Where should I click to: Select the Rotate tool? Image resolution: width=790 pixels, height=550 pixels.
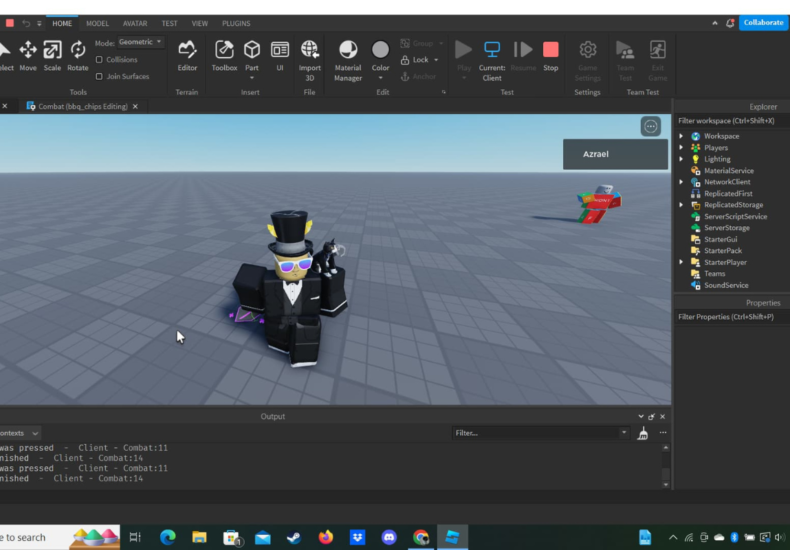(x=78, y=55)
